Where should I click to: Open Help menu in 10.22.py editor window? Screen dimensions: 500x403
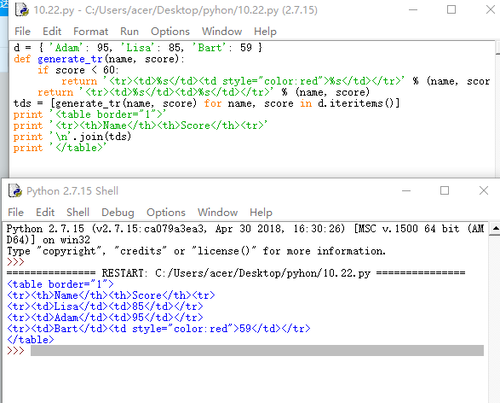click(x=265, y=31)
